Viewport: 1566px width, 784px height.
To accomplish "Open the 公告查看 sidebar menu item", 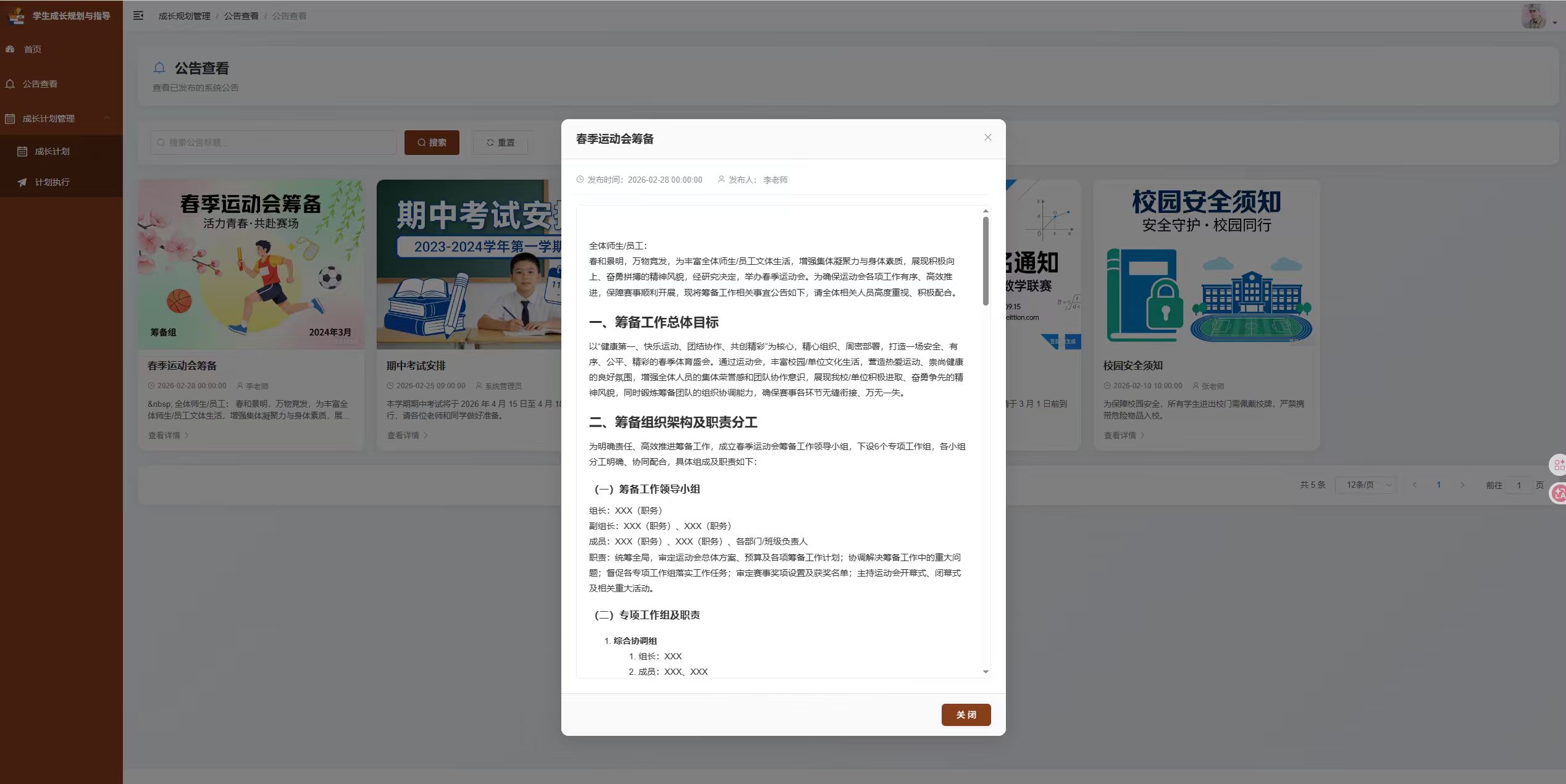I will [61, 84].
